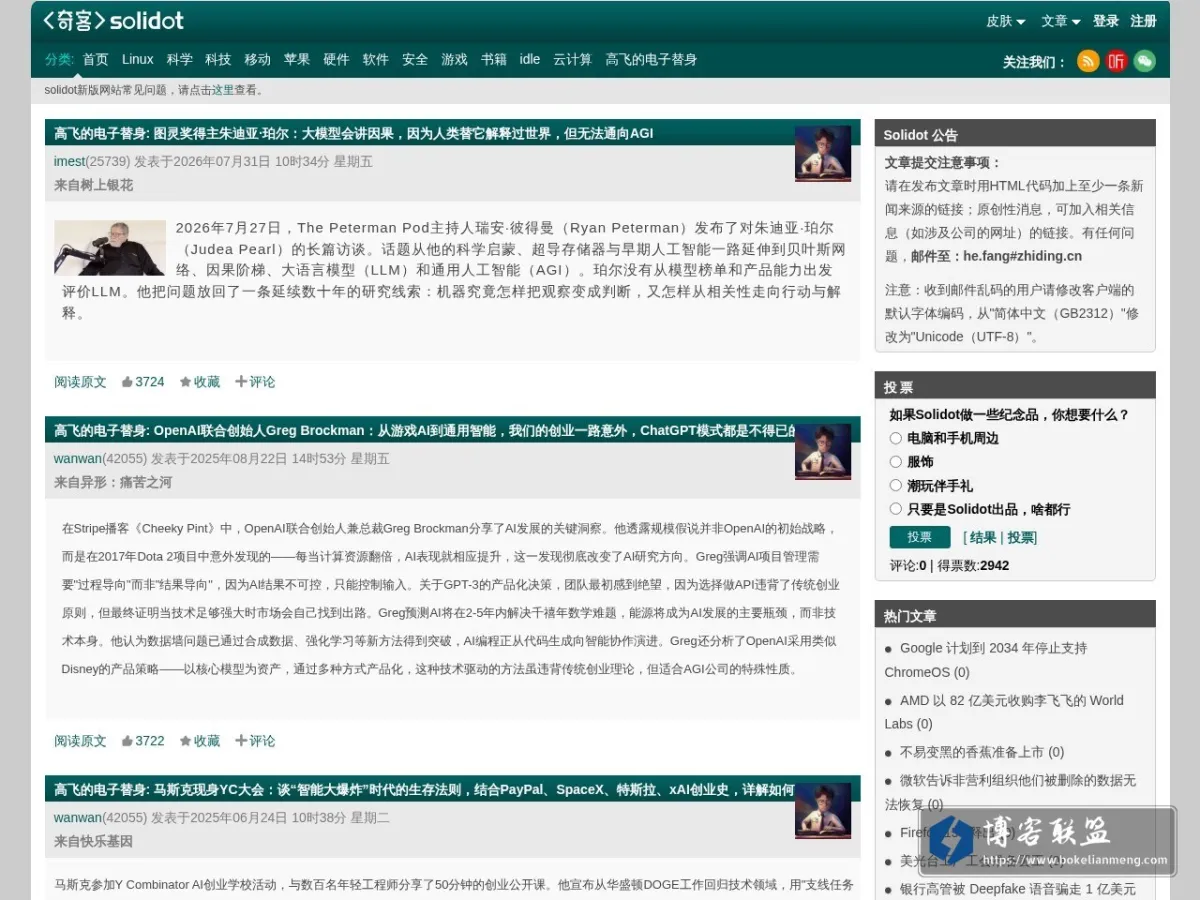Open the 文章 dropdown
1200x900 pixels.
click(x=1061, y=21)
